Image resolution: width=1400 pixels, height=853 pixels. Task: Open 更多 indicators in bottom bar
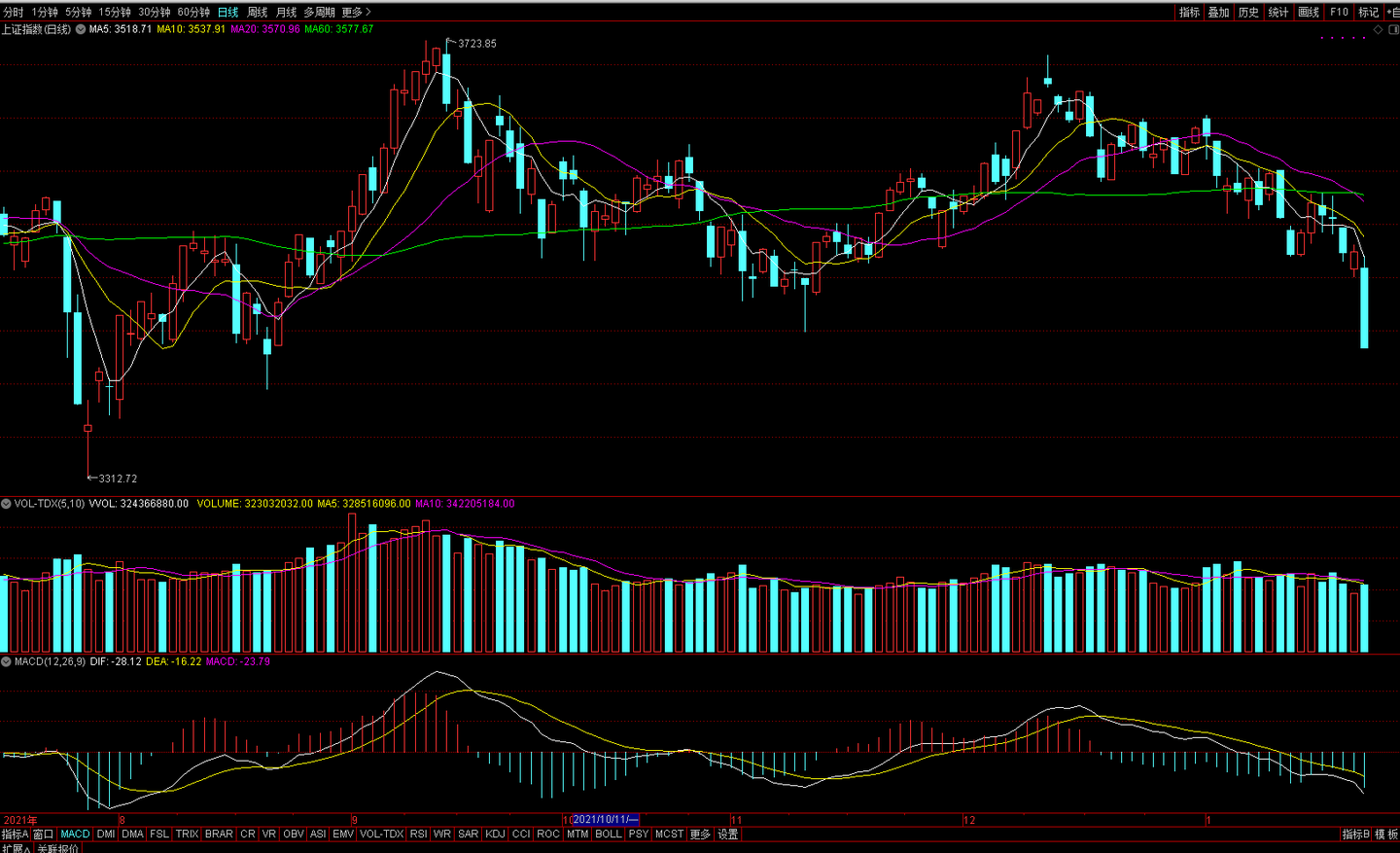click(700, 835)
